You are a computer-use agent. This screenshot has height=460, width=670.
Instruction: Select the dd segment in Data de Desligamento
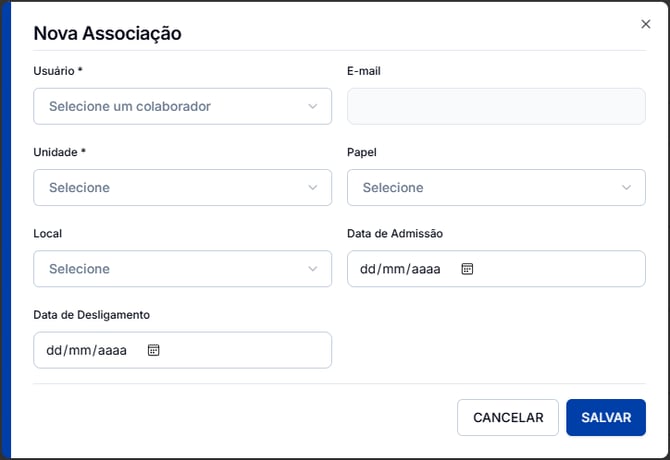click(54, 350)
